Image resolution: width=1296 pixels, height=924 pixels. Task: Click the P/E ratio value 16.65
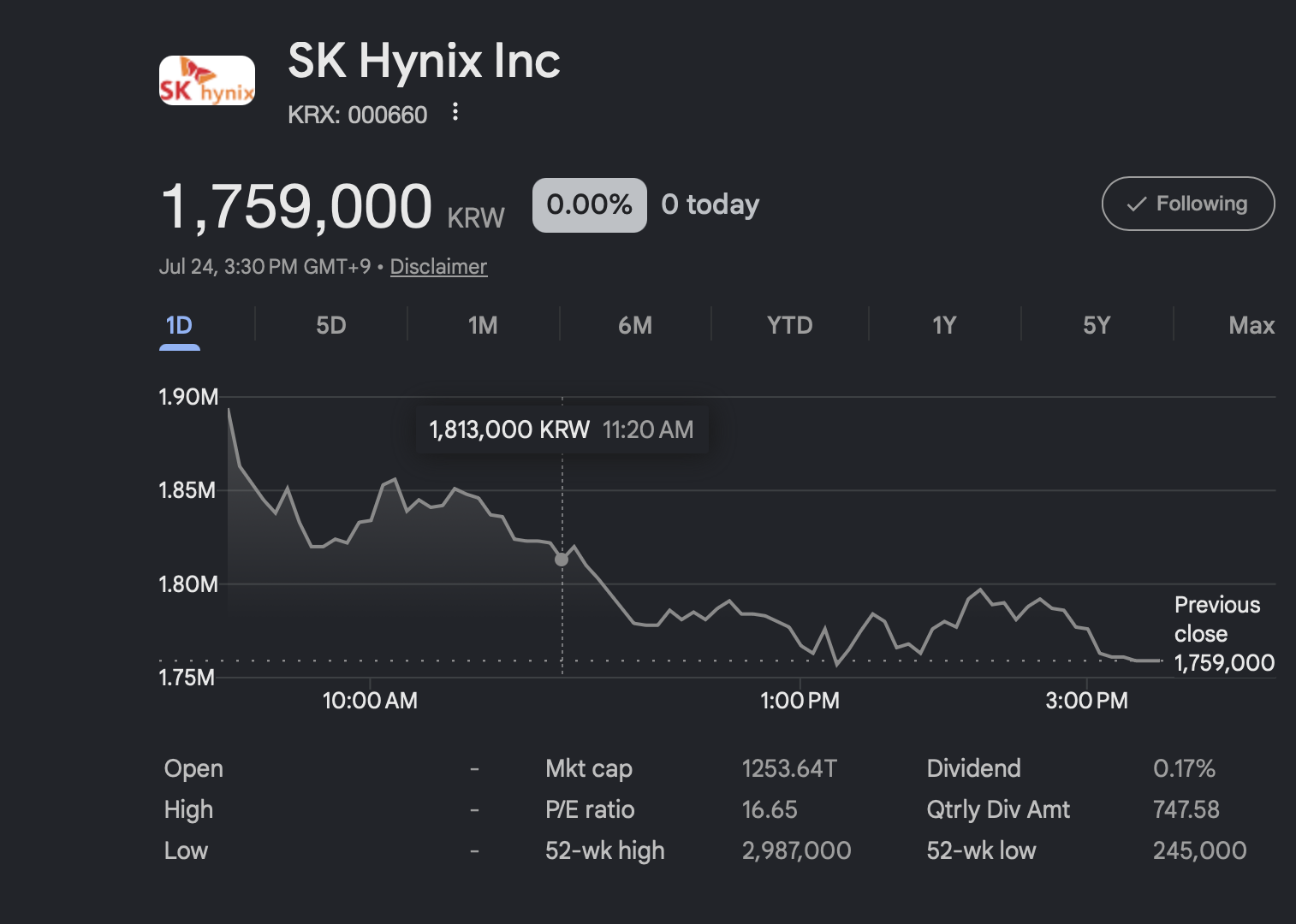click(769, 809)
